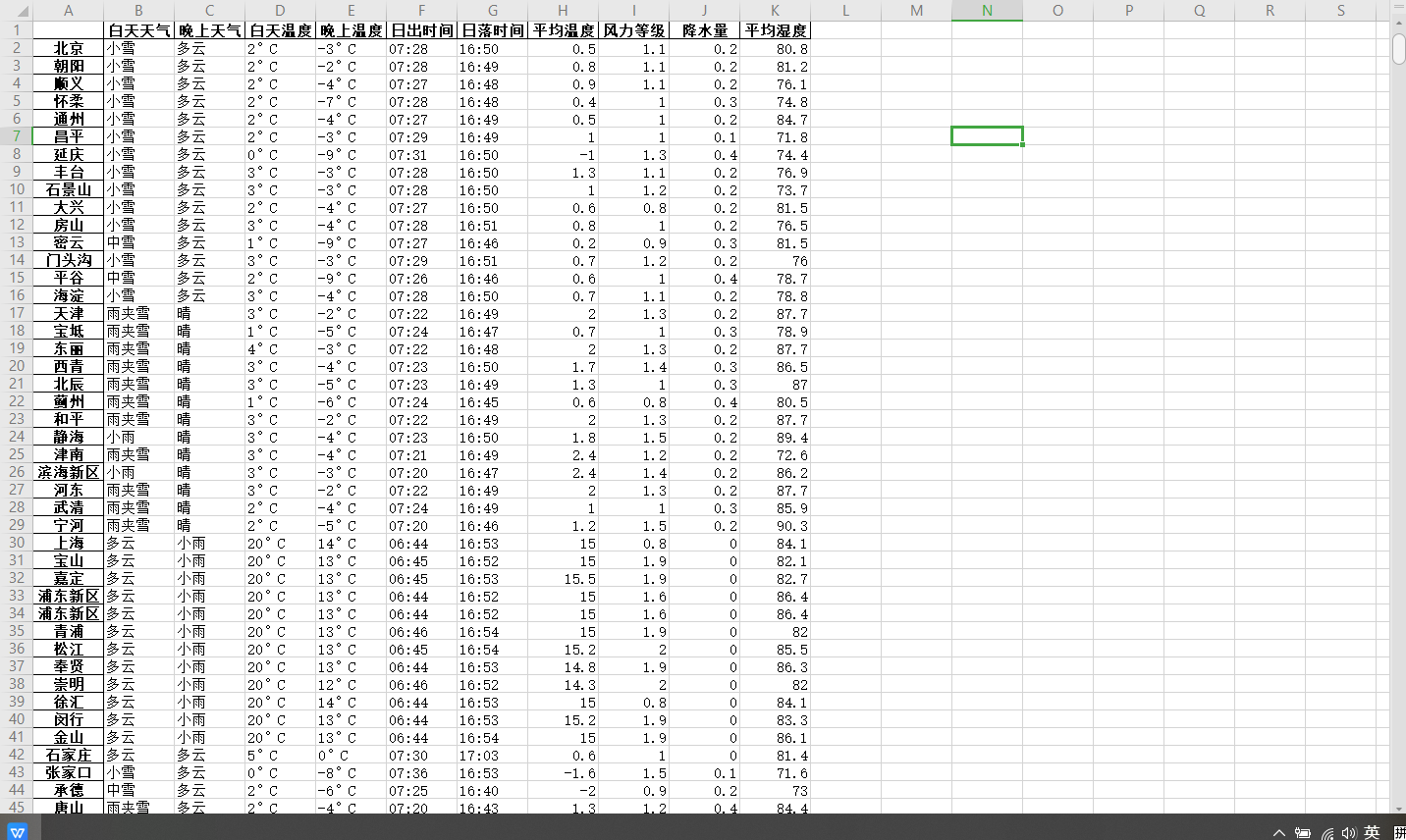1406x840 pixels.
Task: Click sunset time 17:03 for 石家庄
Action: [492, 755]
